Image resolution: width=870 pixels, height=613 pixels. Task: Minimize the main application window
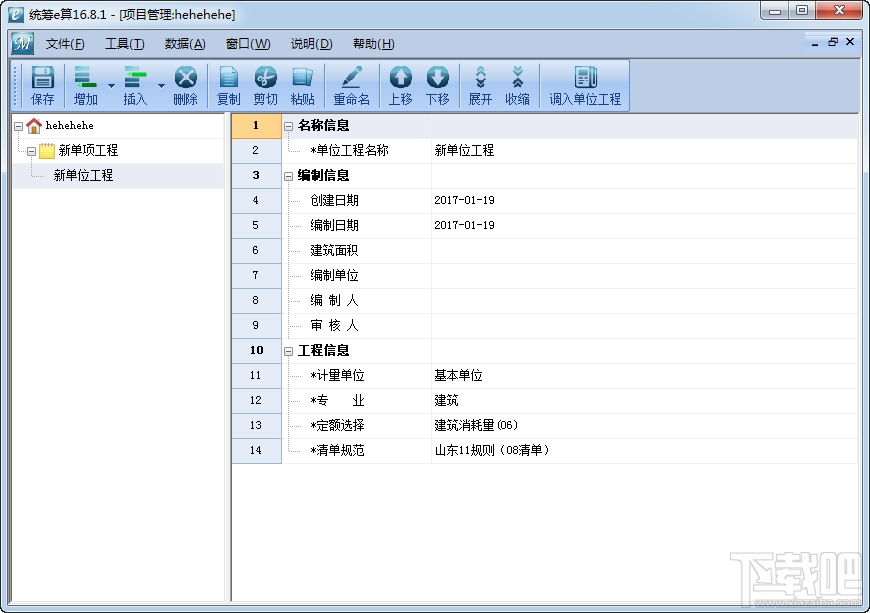coord(776,11)
